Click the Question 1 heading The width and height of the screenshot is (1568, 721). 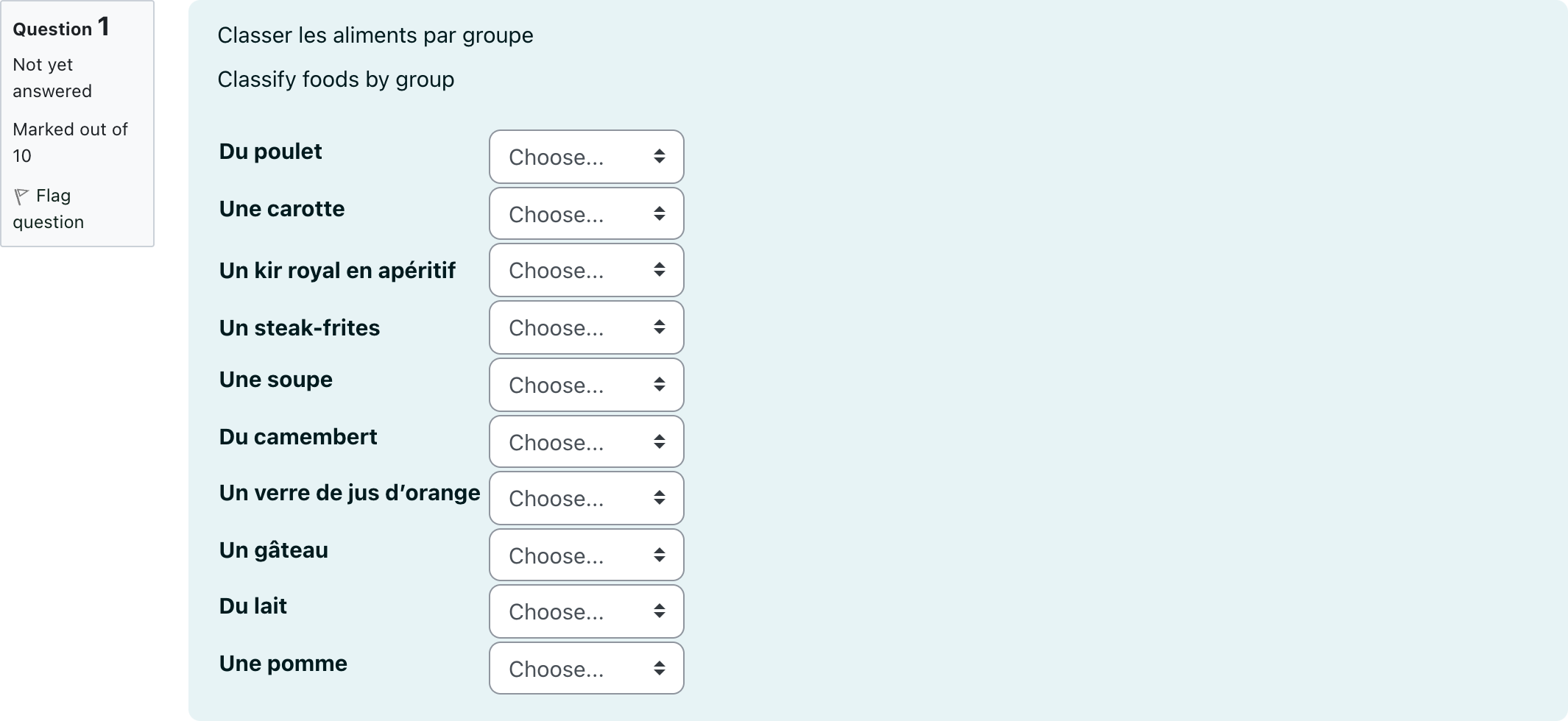(x=61, y=28)
